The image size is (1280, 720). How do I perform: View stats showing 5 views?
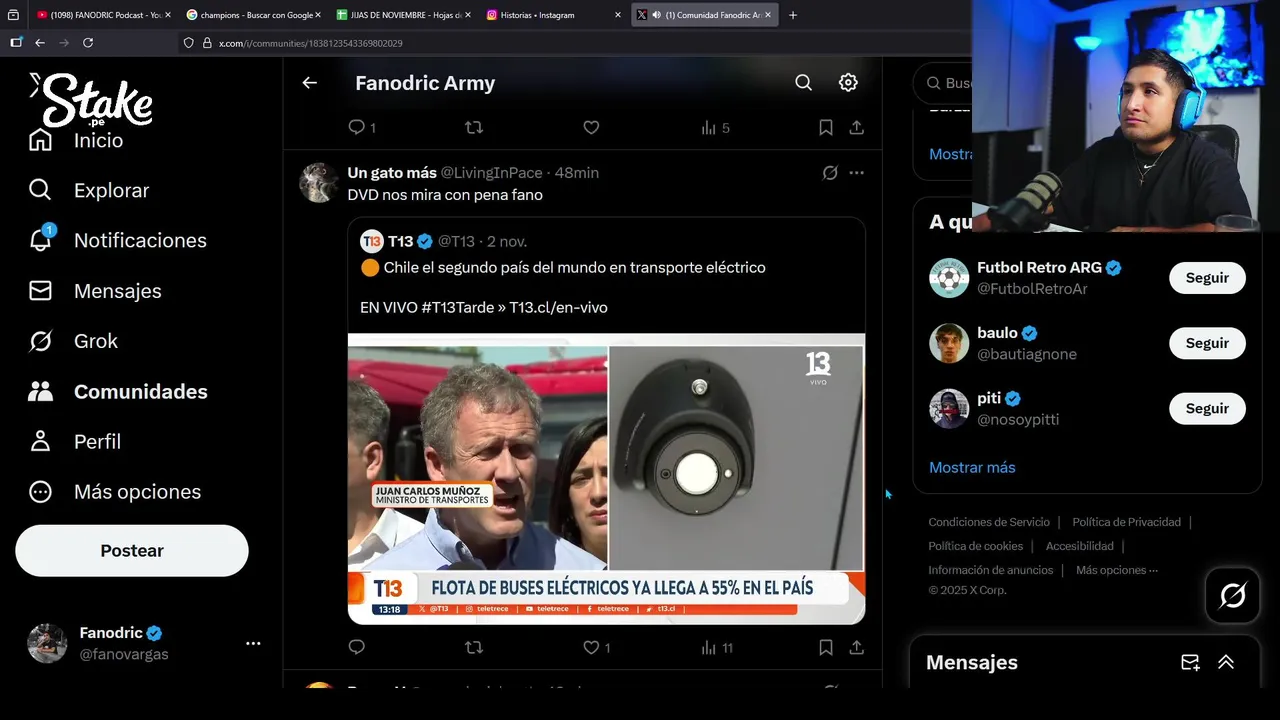715,127
